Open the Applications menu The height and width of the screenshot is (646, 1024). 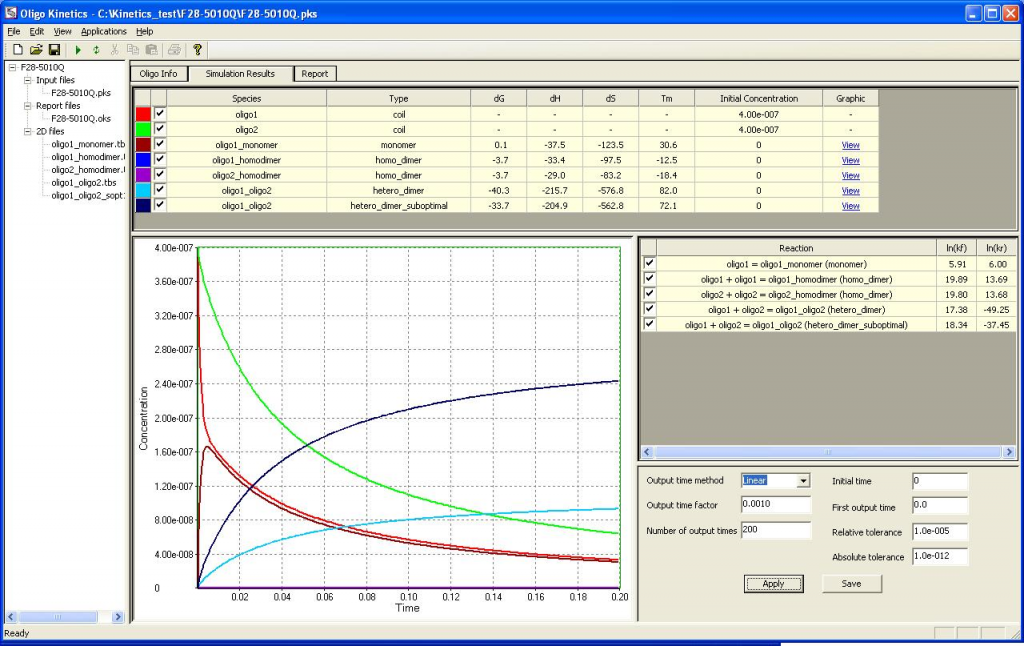tap(103, 31)
